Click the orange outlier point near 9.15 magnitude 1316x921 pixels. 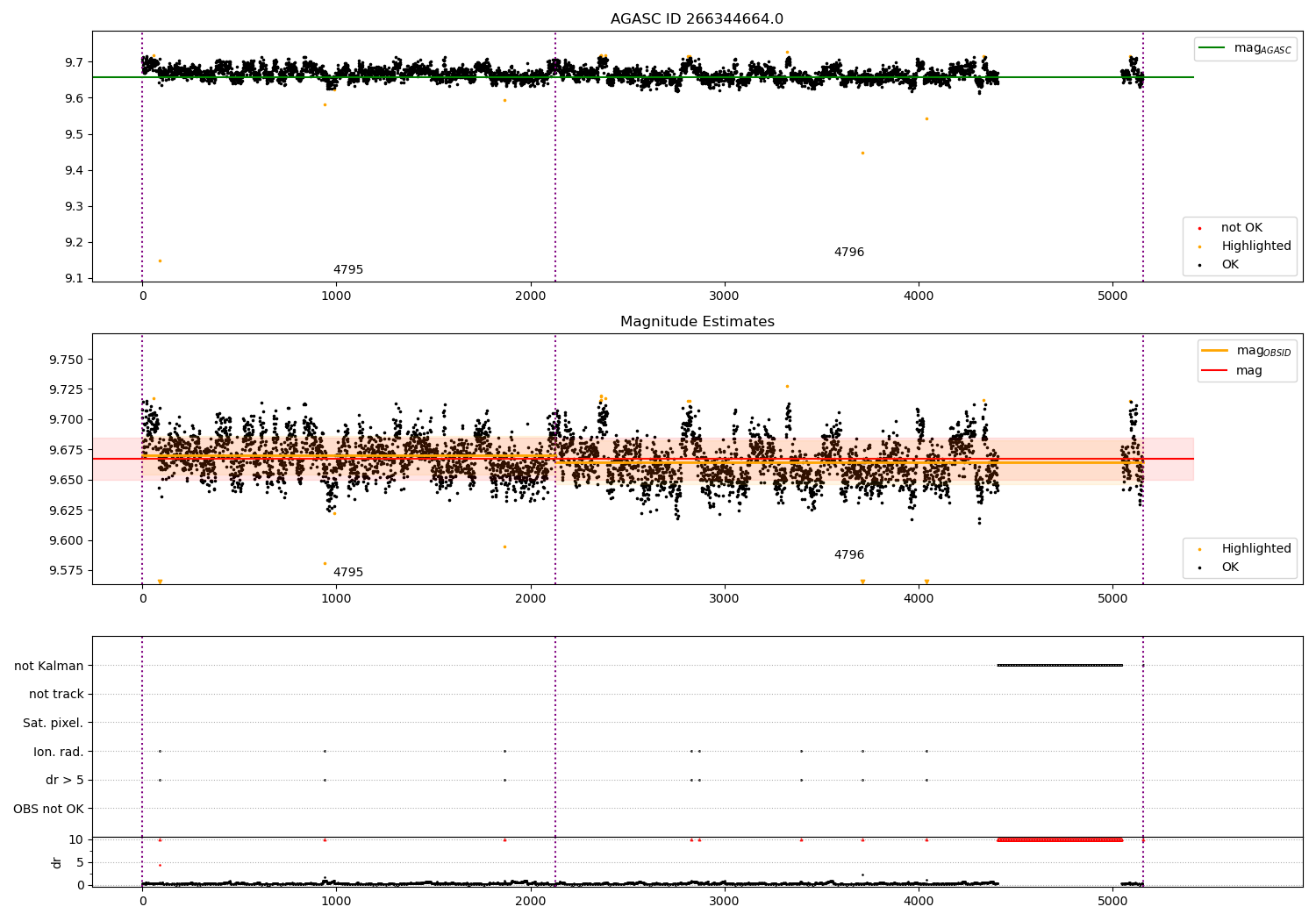coord(160,261)
